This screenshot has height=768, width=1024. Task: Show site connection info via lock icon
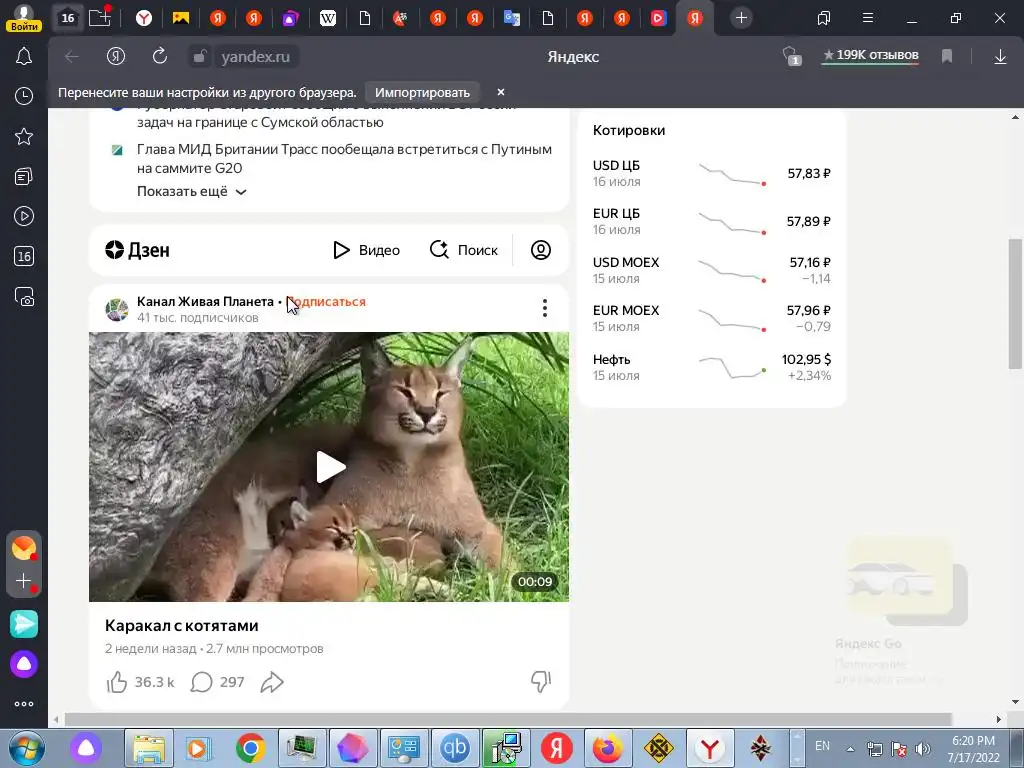(x=199, y=57)
